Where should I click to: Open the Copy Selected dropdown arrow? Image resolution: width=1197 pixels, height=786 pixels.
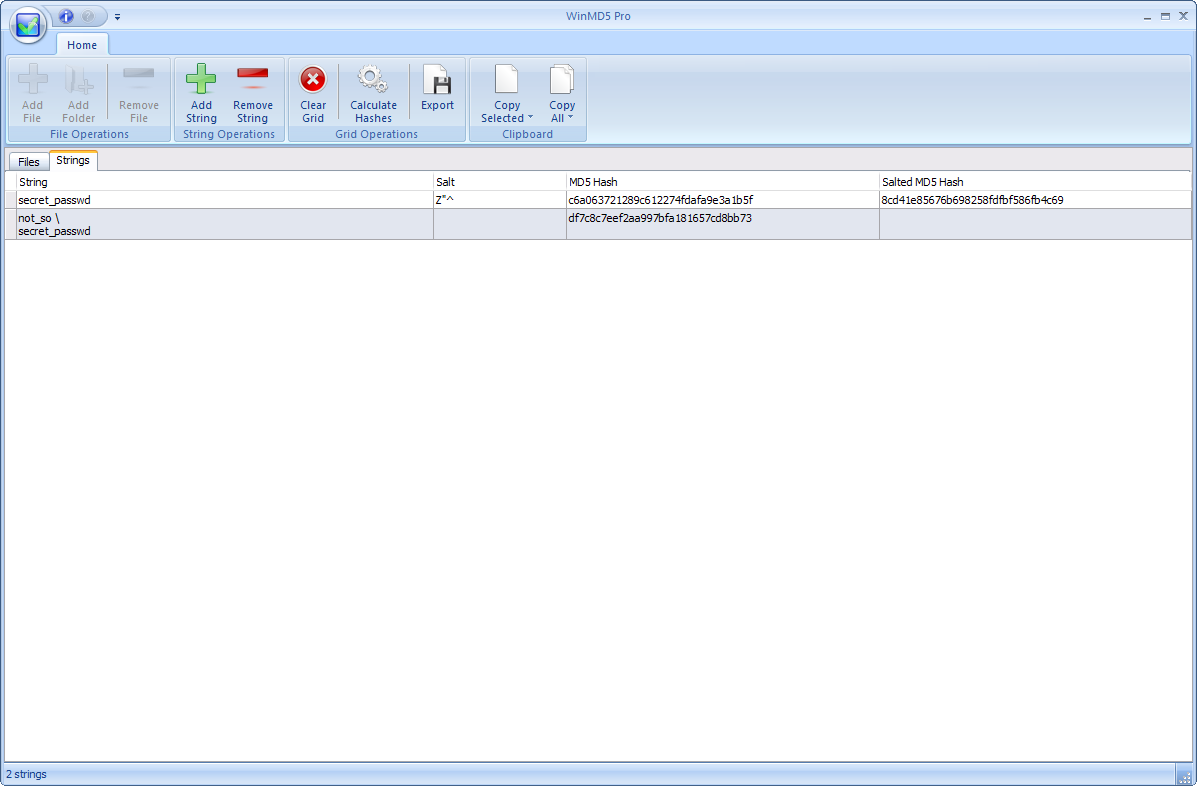[531, 118]
